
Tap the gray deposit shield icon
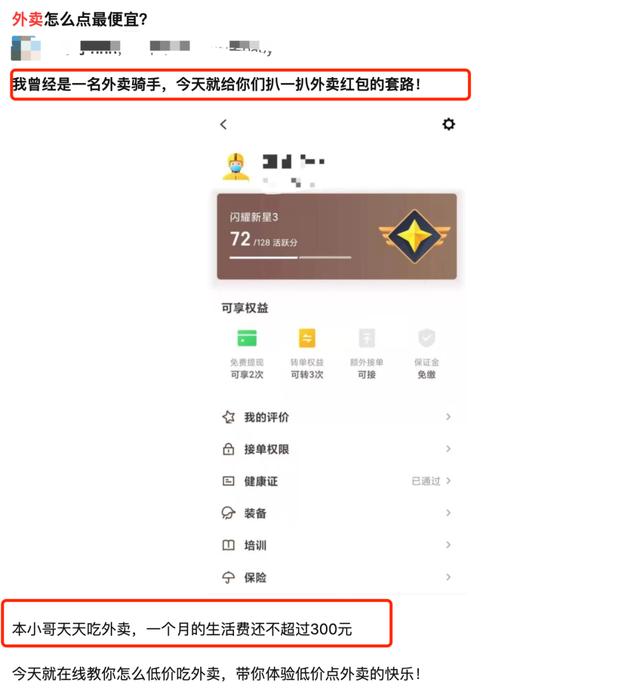coord(426,338)
